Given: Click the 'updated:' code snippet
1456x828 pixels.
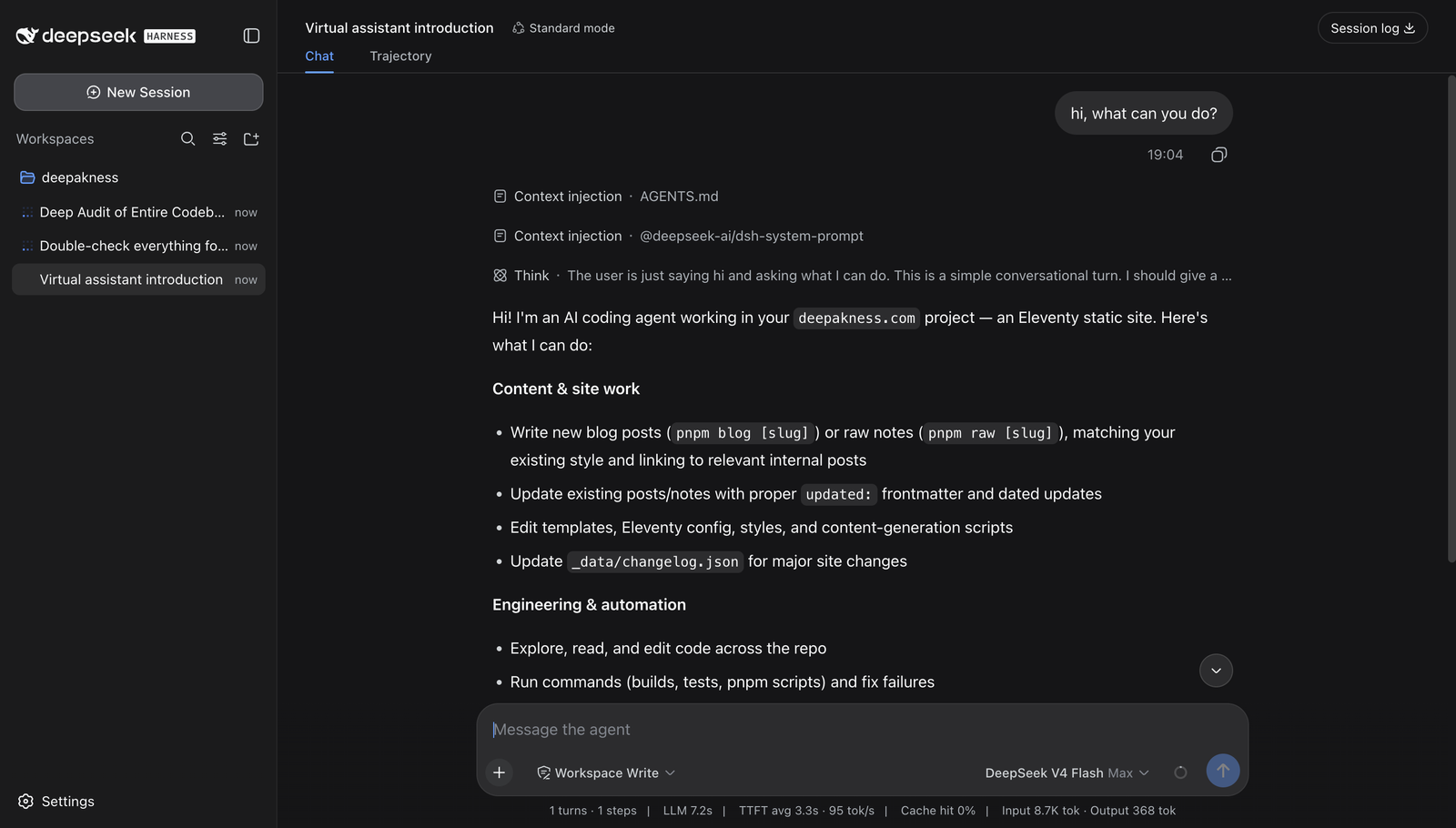Looking at the screenshot, I should point(839,494).
